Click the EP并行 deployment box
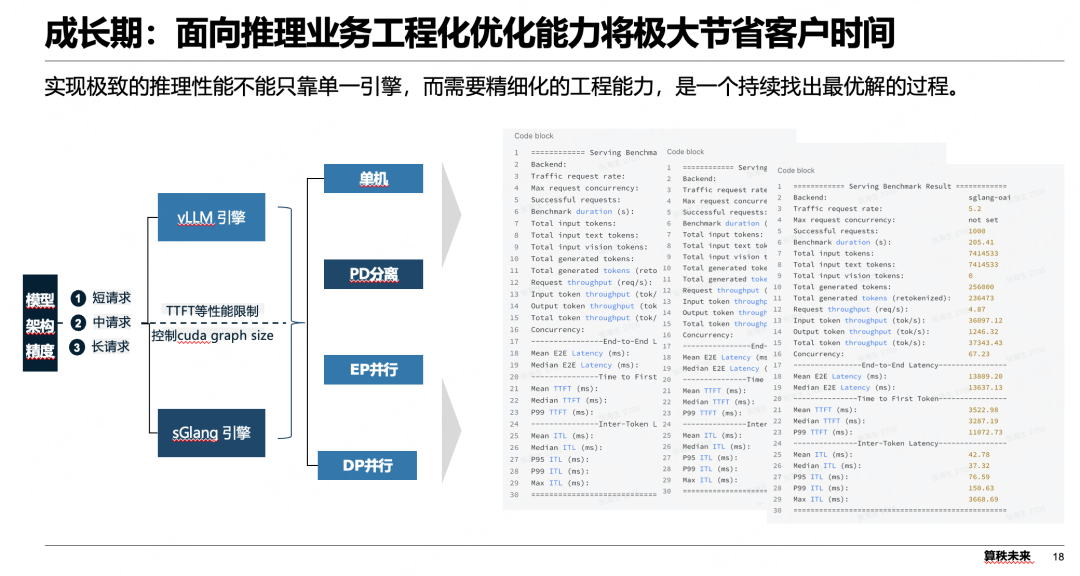The width and height of the screenshot is (1080, 576). click(373, 369)
